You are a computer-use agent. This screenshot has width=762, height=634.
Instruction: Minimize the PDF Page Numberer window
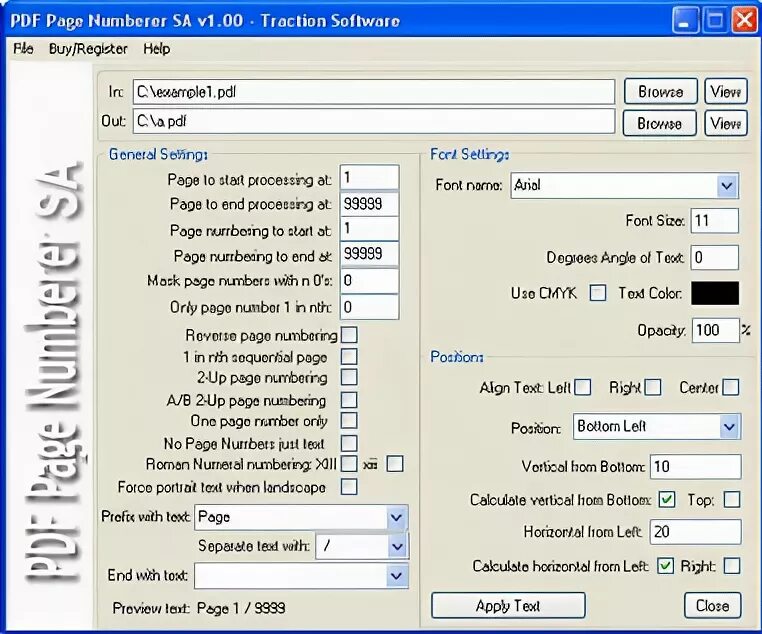tap(685, 20)
